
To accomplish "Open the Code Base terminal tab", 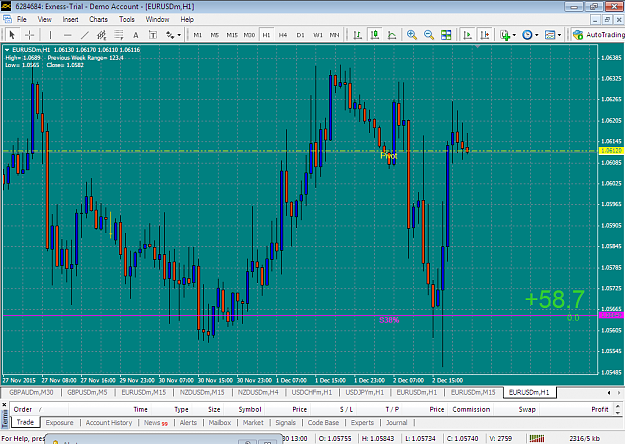I will pos(323,422).
